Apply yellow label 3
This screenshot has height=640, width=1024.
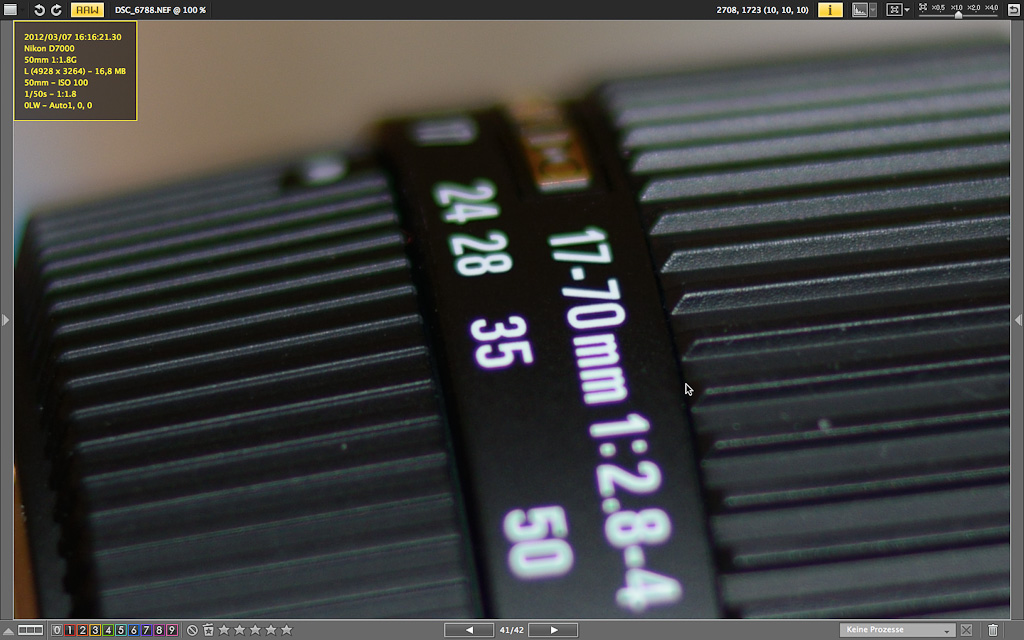(x=95, y=630)
